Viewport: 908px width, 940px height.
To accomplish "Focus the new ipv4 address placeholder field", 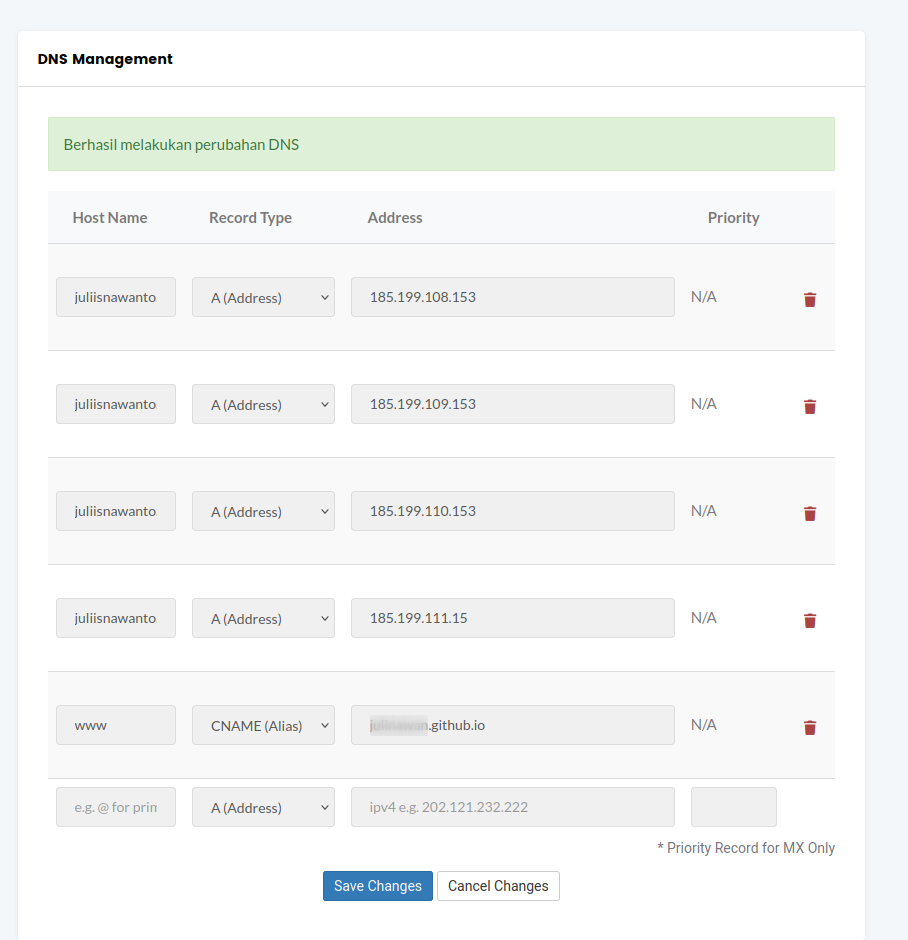I will (512, 807).
